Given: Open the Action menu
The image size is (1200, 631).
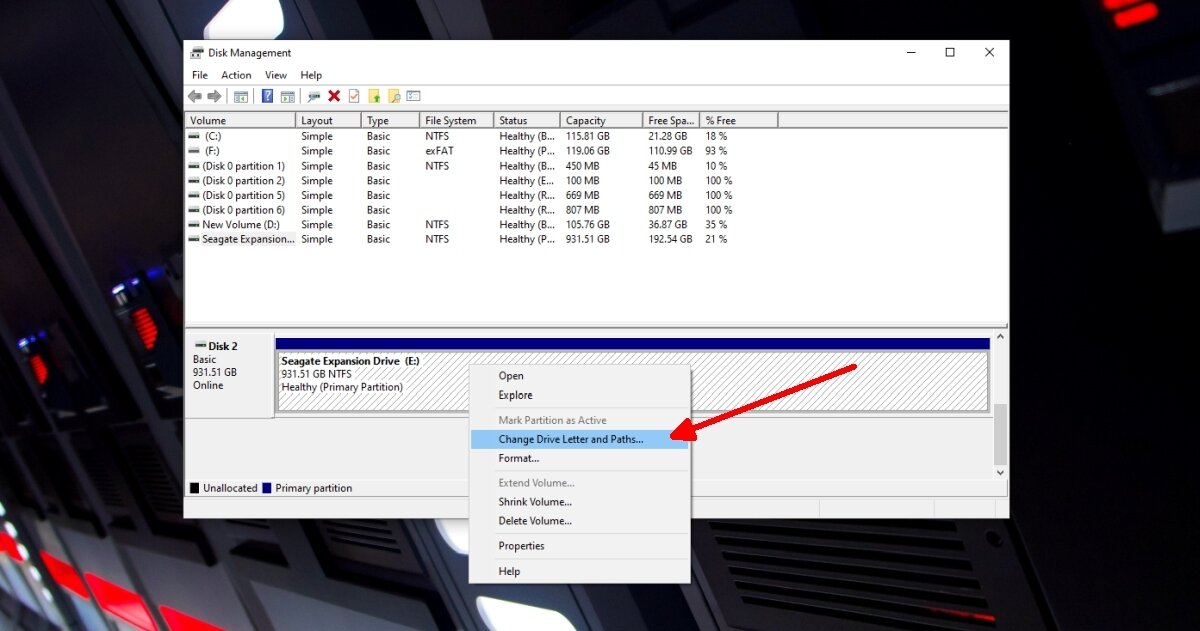Looking at the screenshot, I should (x=236, y=75).
